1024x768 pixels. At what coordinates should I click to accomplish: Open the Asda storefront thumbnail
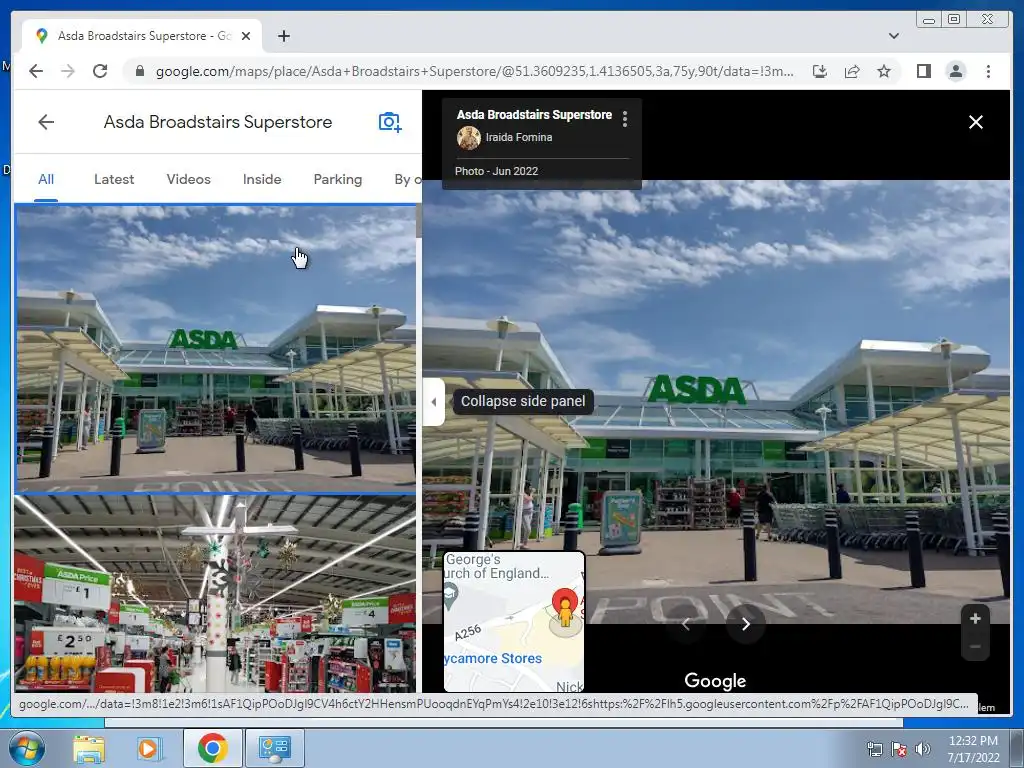coord(215,349)
